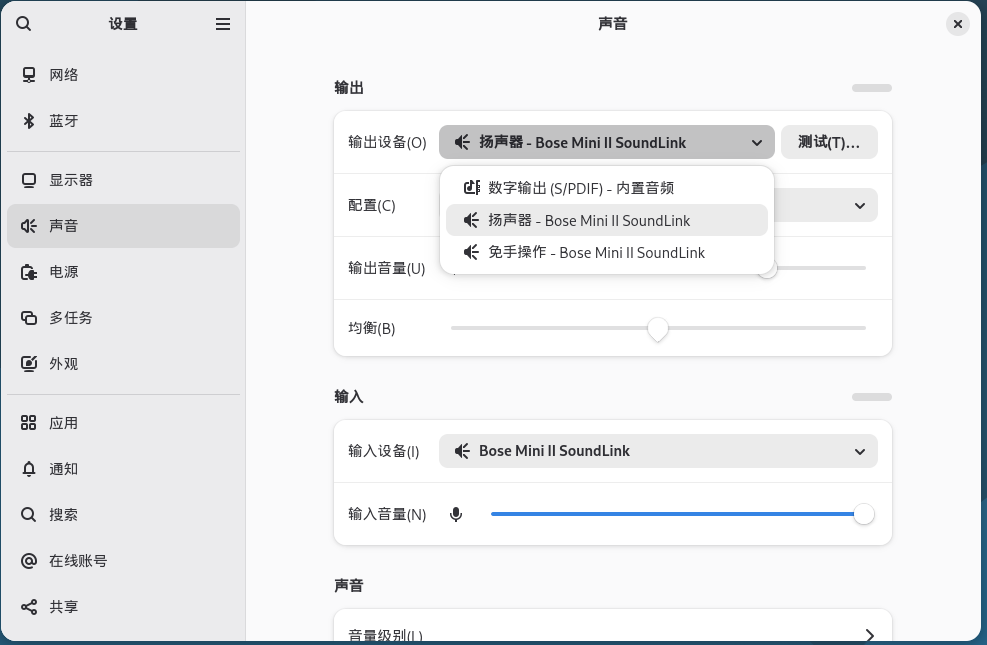The width and height of the screenshot is (987, 645).
Task: Open 多任务 settings
Action: point(123,318)
